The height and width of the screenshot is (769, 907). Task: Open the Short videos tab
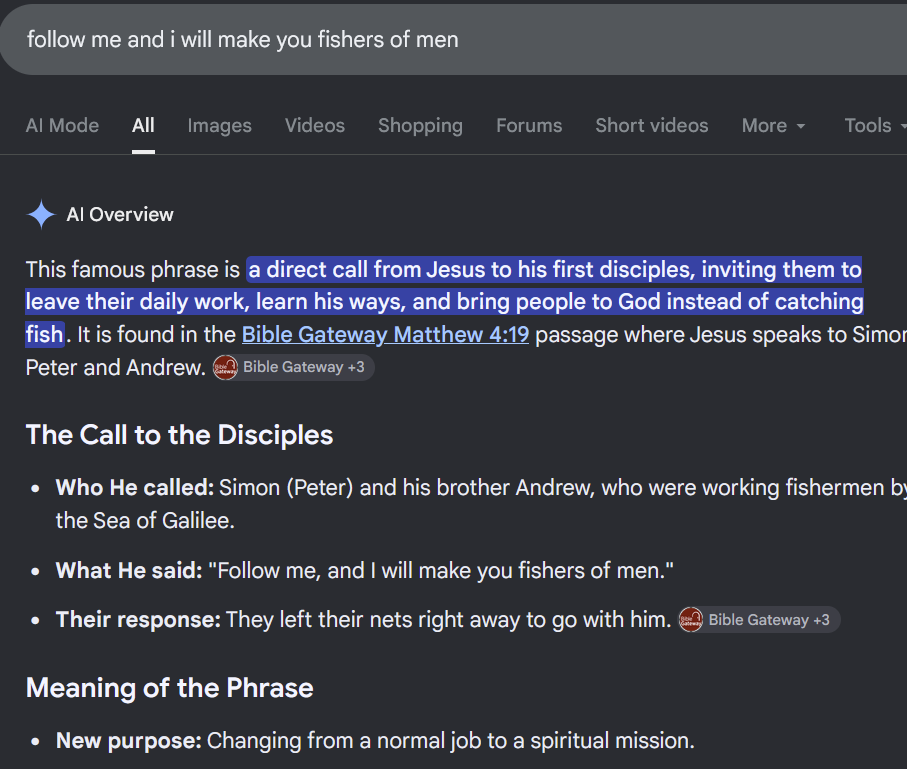coord(652,126)
